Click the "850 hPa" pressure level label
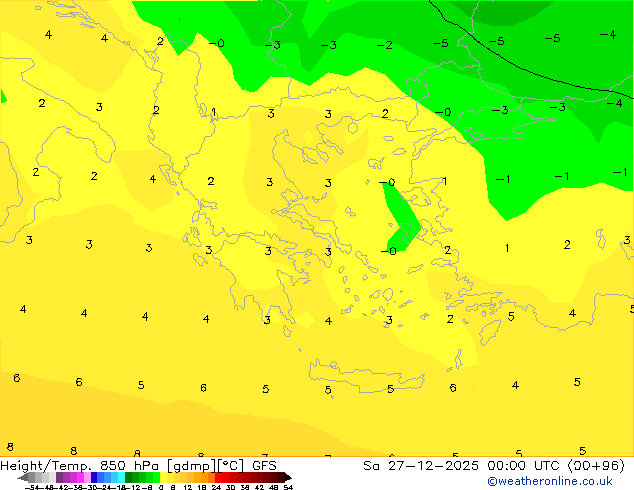Viewport: 634px width, 490px height. 129,466
